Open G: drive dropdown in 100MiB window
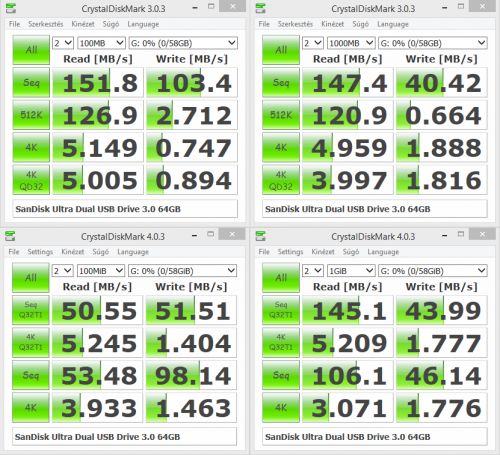500x455 pixels. [182, 271]
